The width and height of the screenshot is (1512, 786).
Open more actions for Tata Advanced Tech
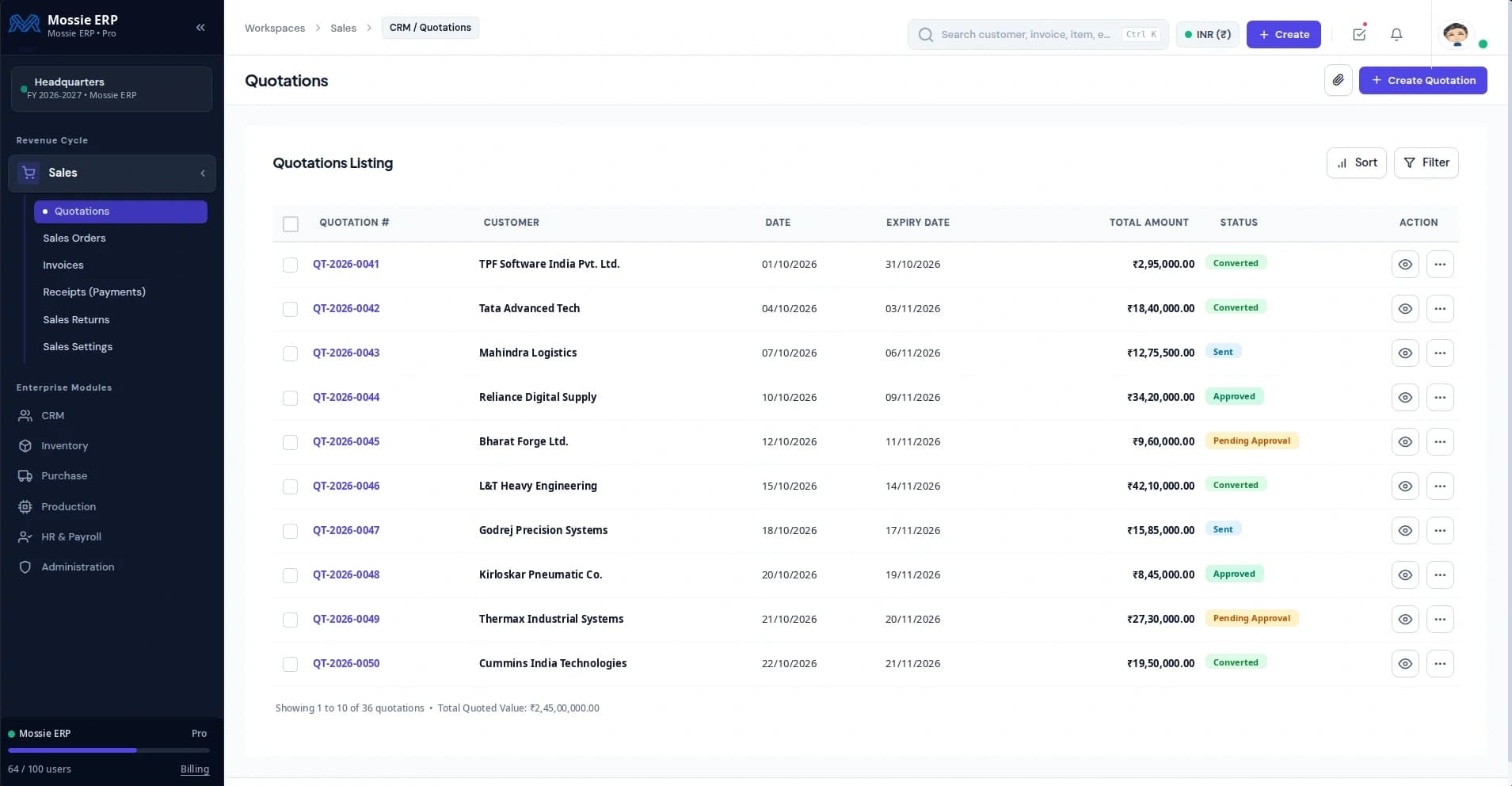click(x=1440, y=308)
